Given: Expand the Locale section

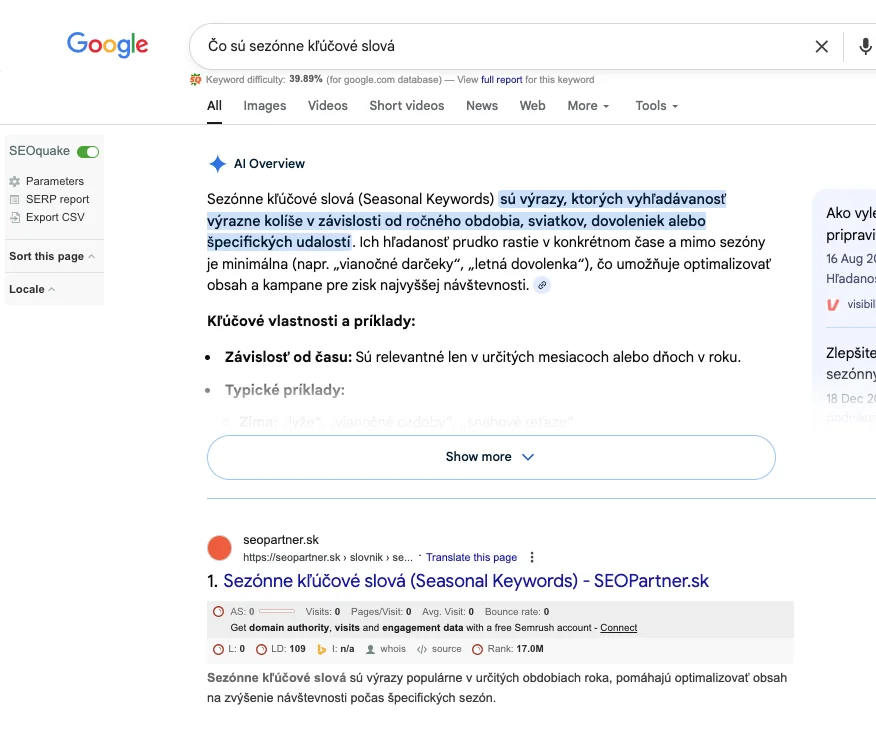Looking at the screenshot, I should pos(32,289).
